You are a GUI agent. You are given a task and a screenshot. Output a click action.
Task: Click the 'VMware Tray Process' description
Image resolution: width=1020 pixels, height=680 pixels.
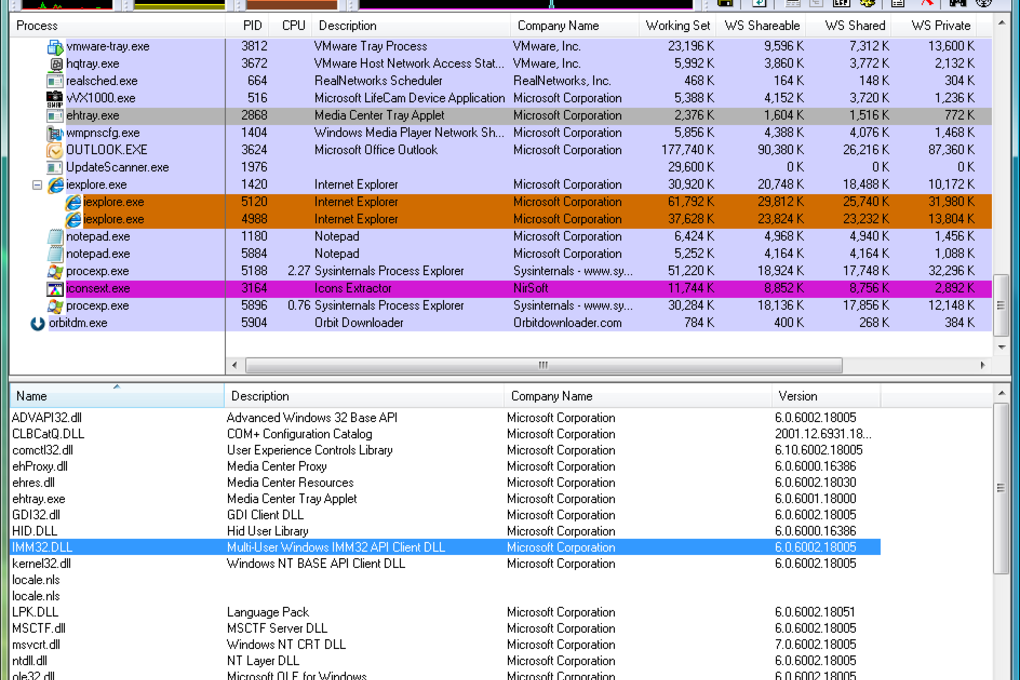pyautogui.click(x=371, y=46)
